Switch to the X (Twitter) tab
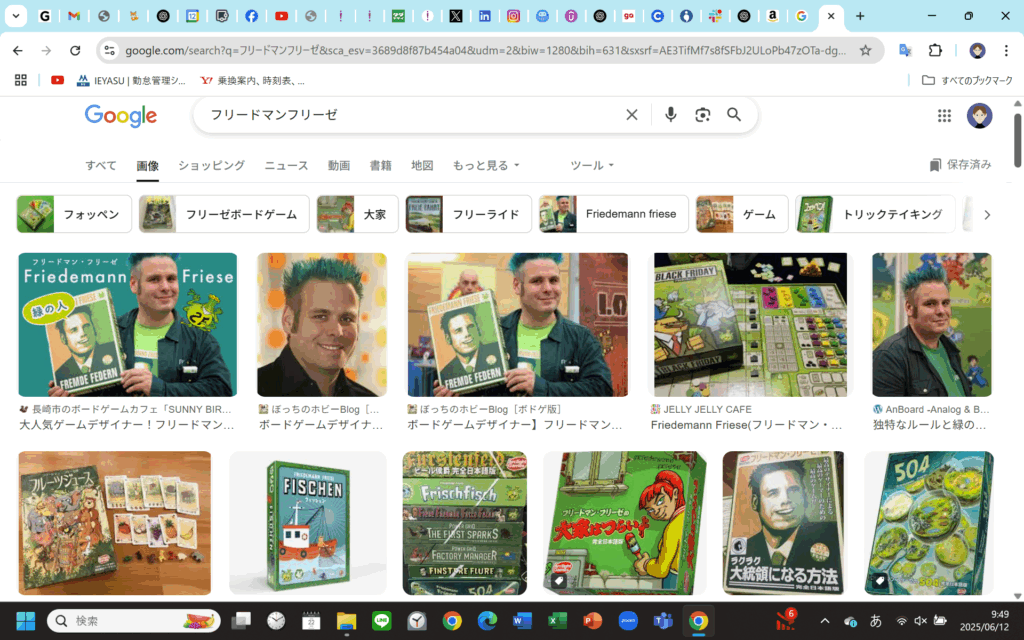This screenshot has height=640, width=1024. point(456,16)
